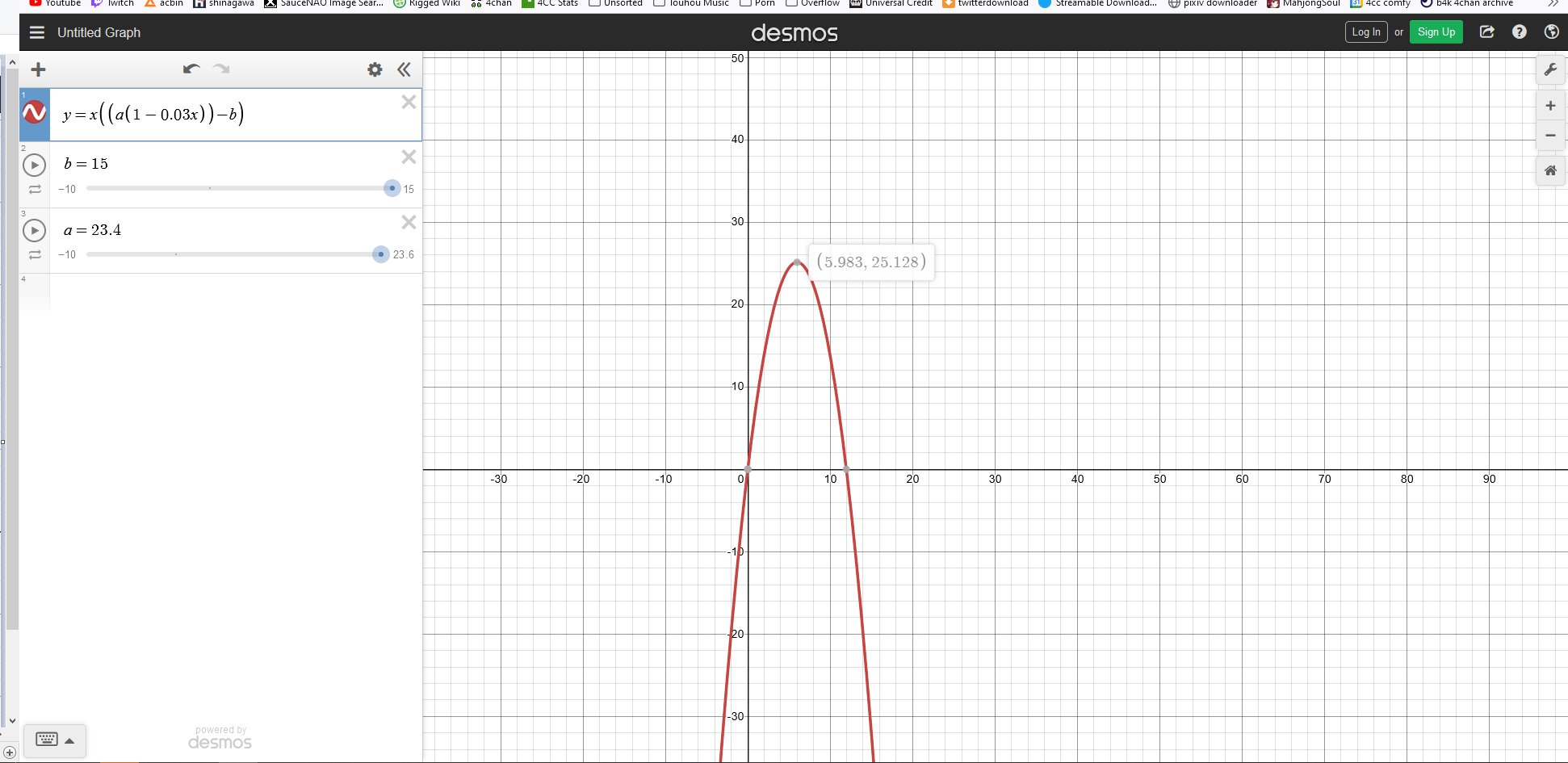
Task: Delete the parabola expression in row 1
Action: [409, 102]
